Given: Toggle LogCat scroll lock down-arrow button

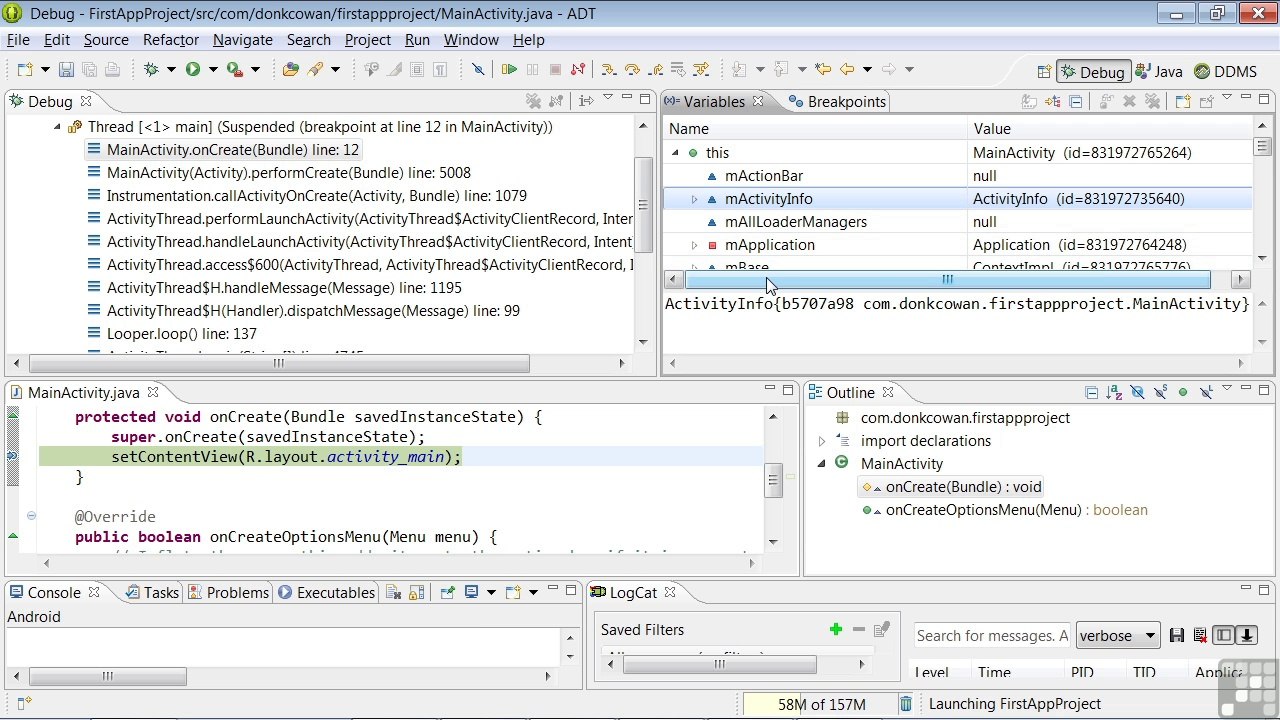Looking at the screenshot, I should tap(1247, 635).
